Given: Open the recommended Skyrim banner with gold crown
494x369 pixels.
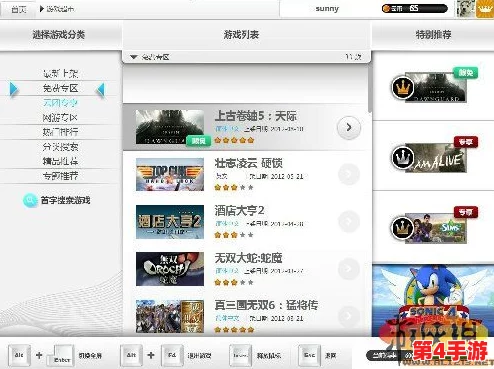Looking at the screenshot, I should pyautogui.click(x=435, y=87).
